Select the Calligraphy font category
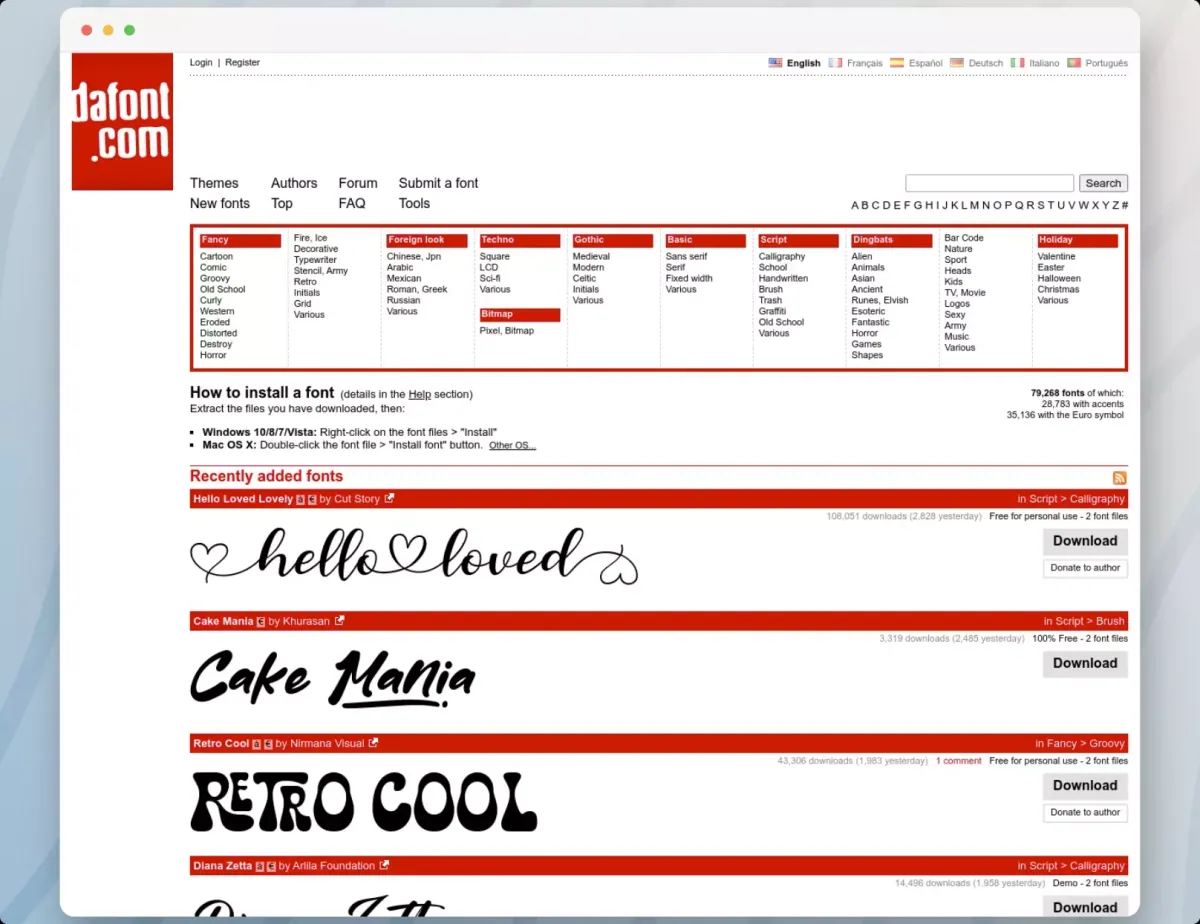 pos(782,257)
